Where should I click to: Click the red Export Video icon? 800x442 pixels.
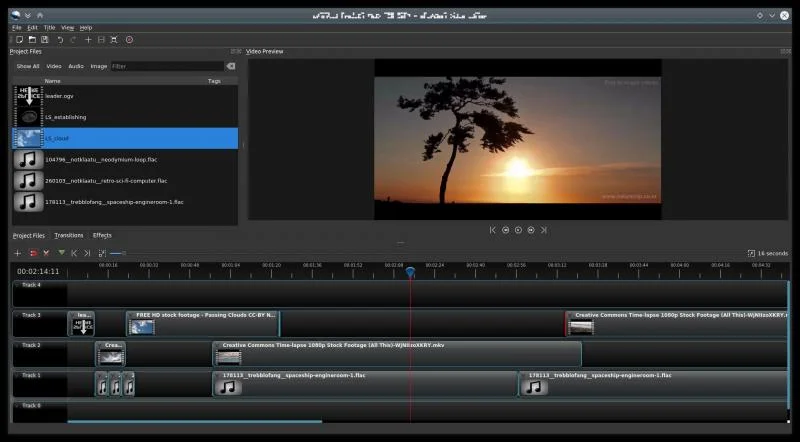pyautogui.click(x=129, y=40)
